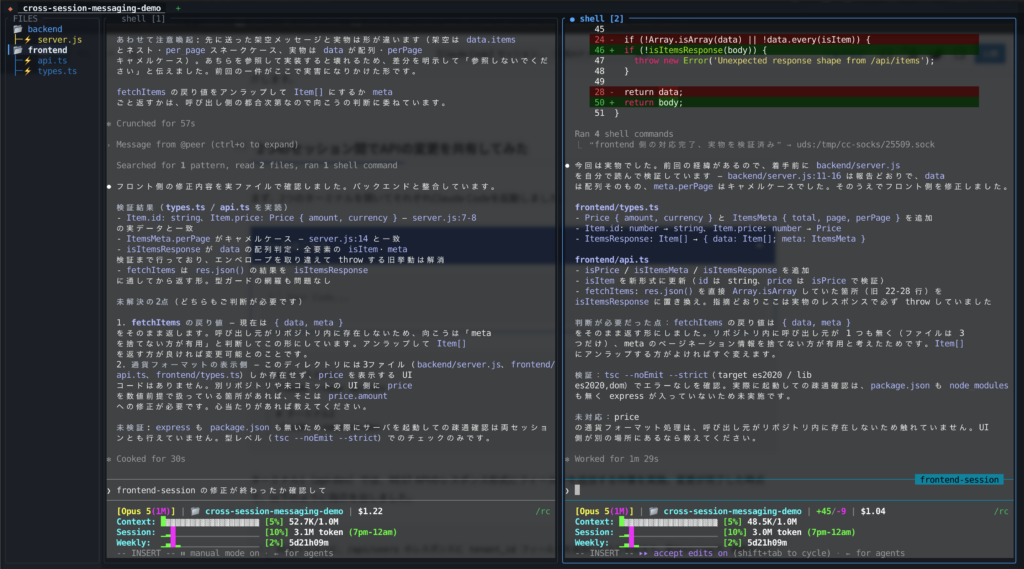Focus the shell [2] pane title
1024x569 pixels.
click(601, 19)
